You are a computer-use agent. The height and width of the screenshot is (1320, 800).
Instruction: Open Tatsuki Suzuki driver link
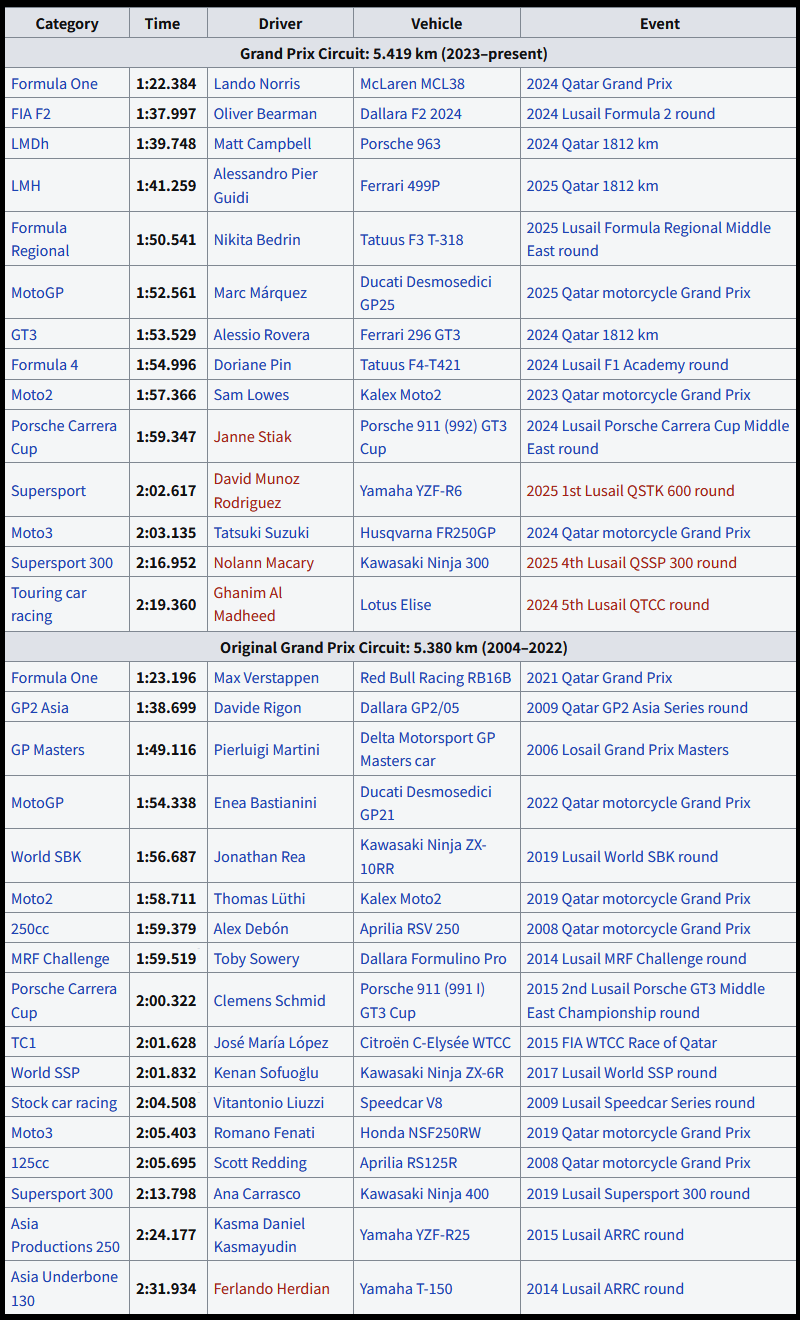pos(261,533)
